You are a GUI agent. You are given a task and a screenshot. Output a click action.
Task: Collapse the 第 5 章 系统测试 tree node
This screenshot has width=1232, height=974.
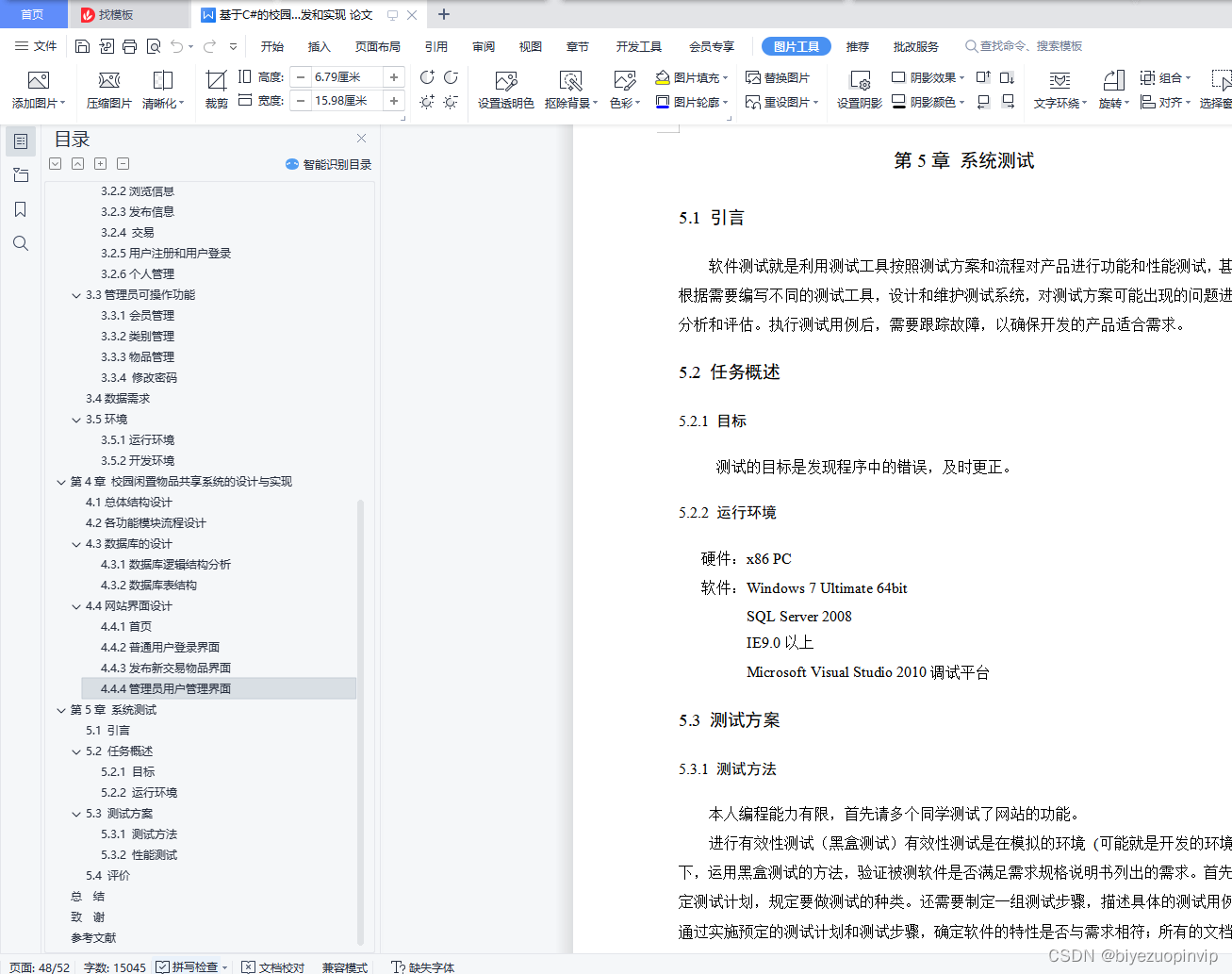coord(60,709)
